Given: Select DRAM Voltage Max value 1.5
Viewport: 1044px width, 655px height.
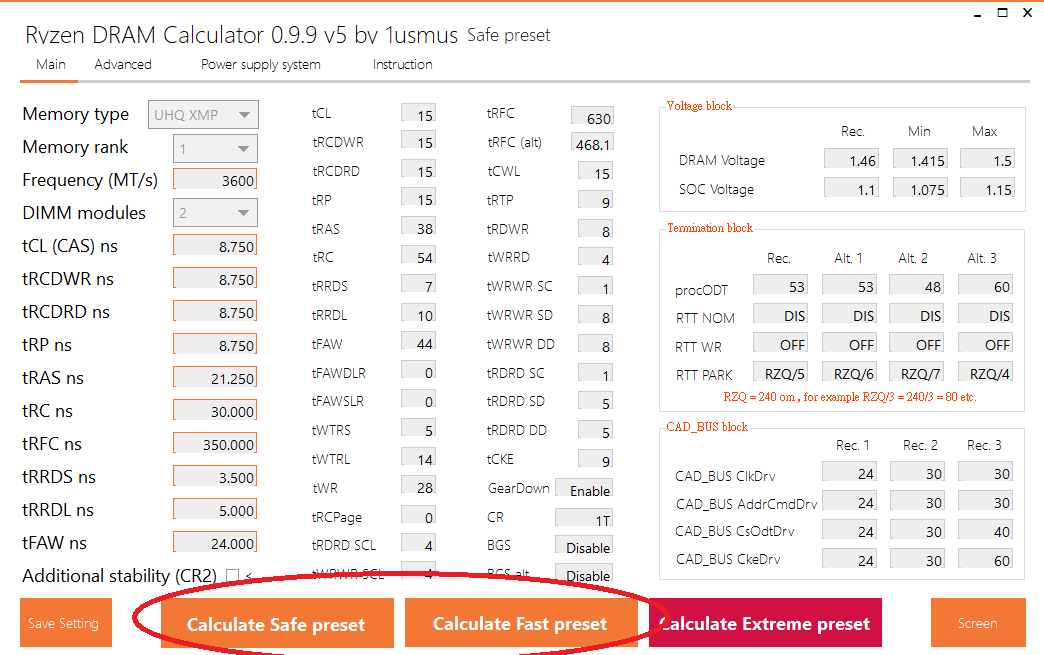Looking at the screenshot, I should tap(988, 160).
